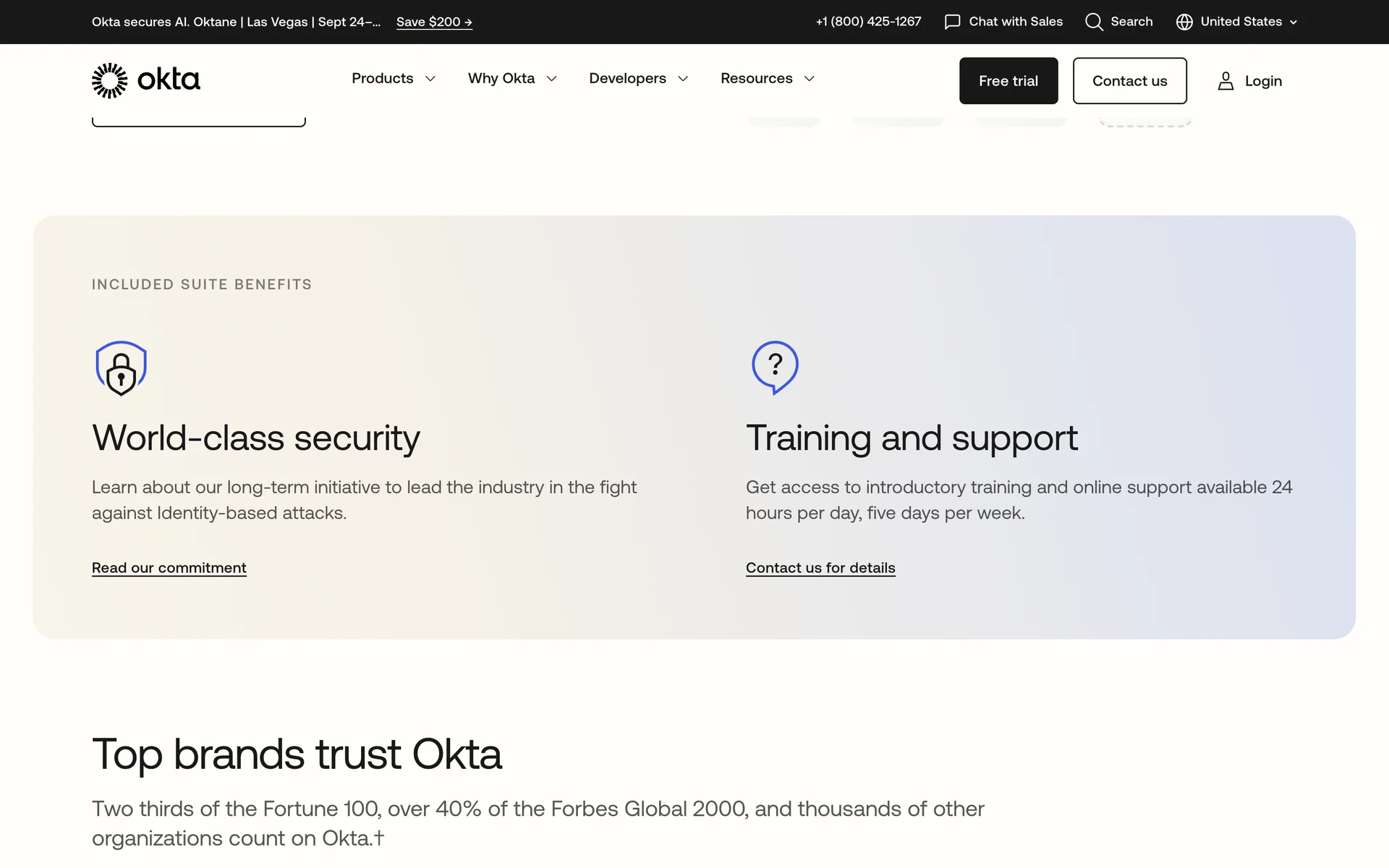The height and width of the screenshot is (868, 1389).
Task: Click the shield padlock security icon
Action: click(x=121, y=368)
